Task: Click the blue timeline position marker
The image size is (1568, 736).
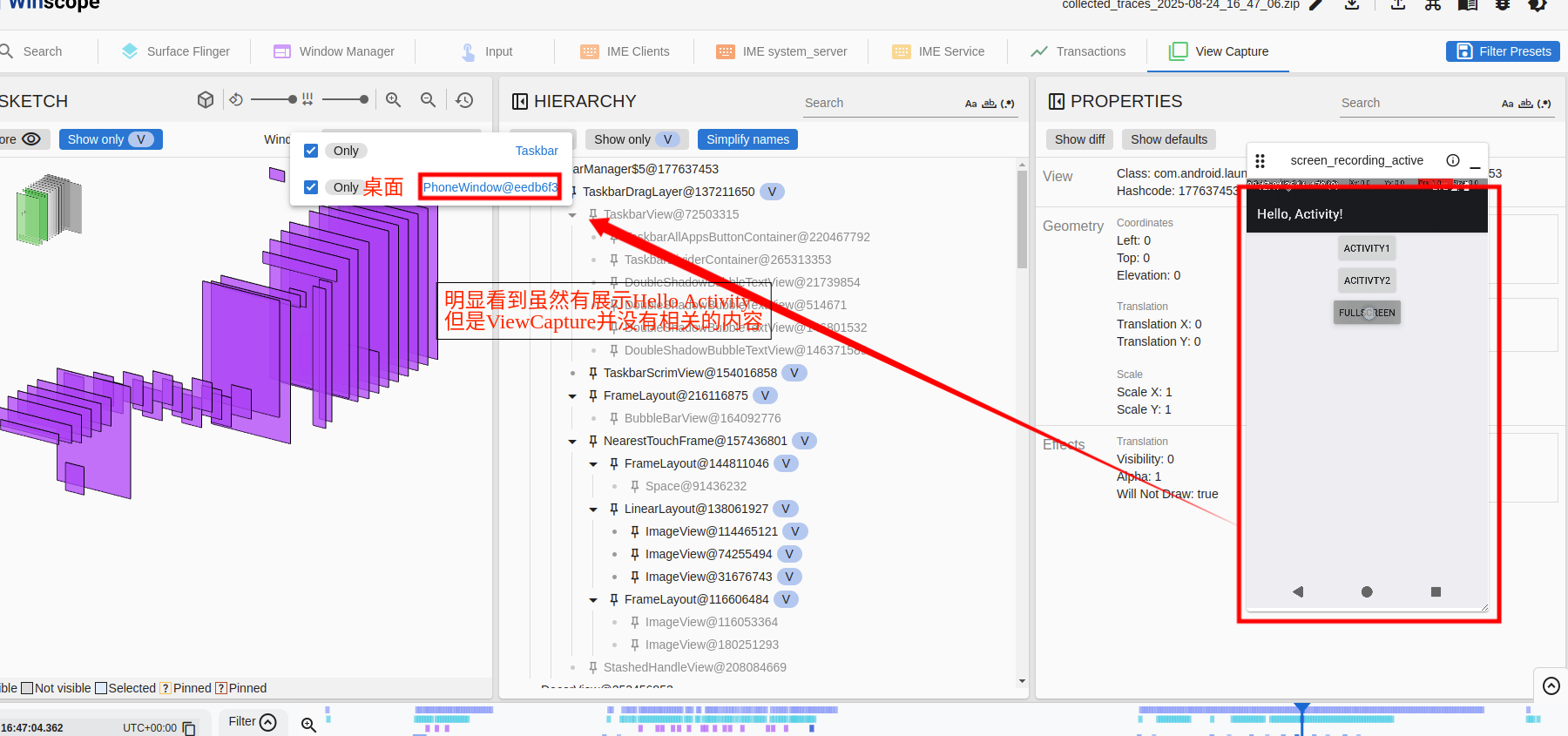Action: coord(1302,708)
